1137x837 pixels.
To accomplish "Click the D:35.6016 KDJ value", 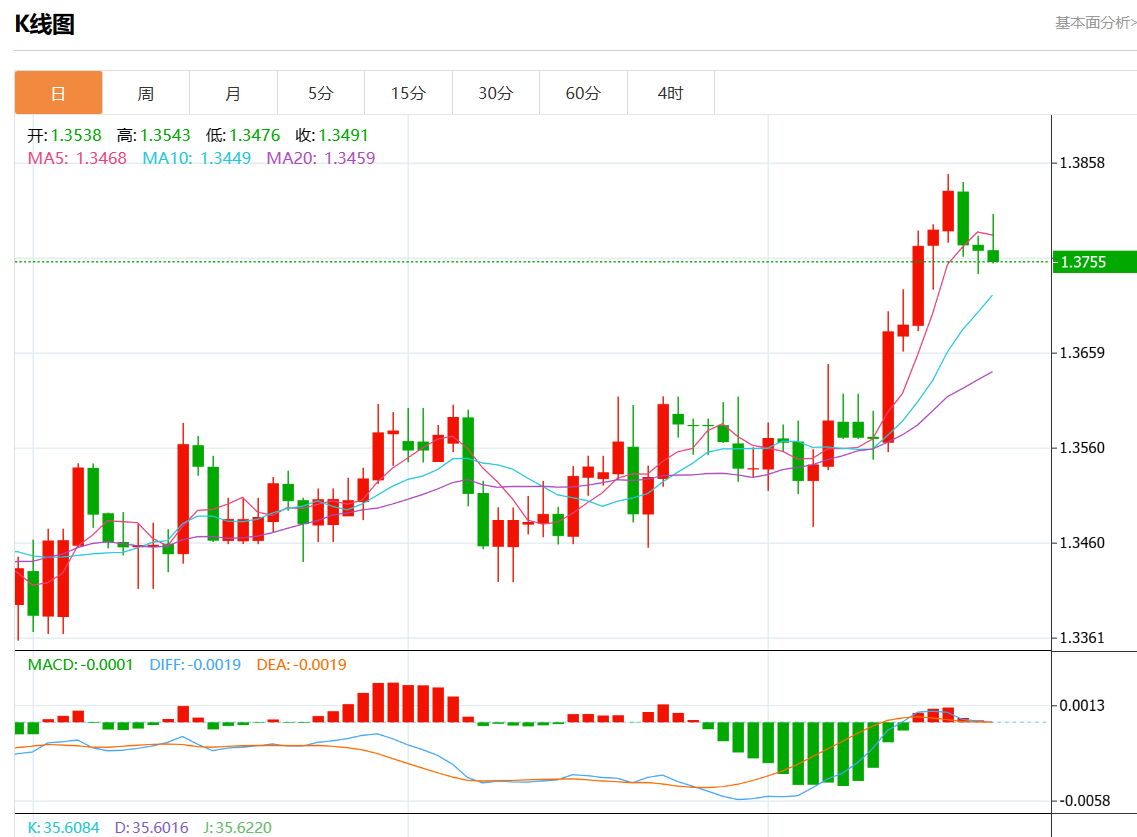I will 152,828.
